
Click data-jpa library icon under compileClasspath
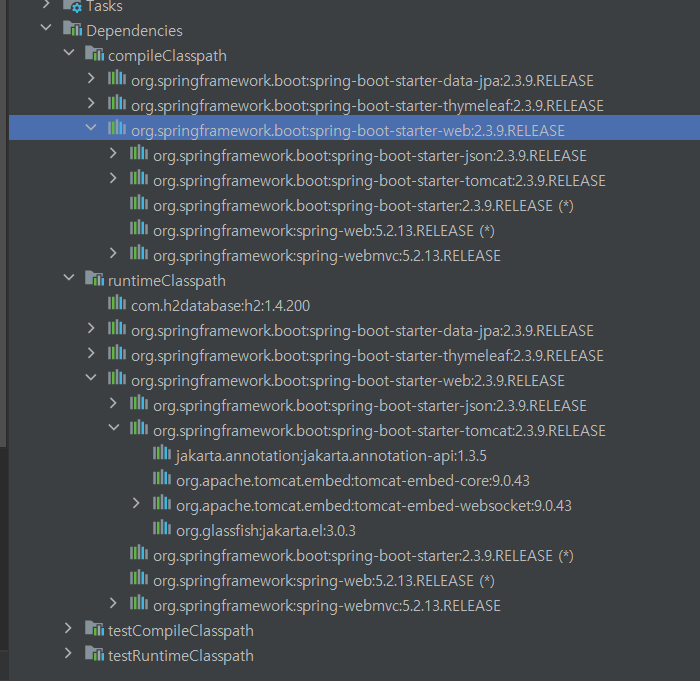pos(117,78)
